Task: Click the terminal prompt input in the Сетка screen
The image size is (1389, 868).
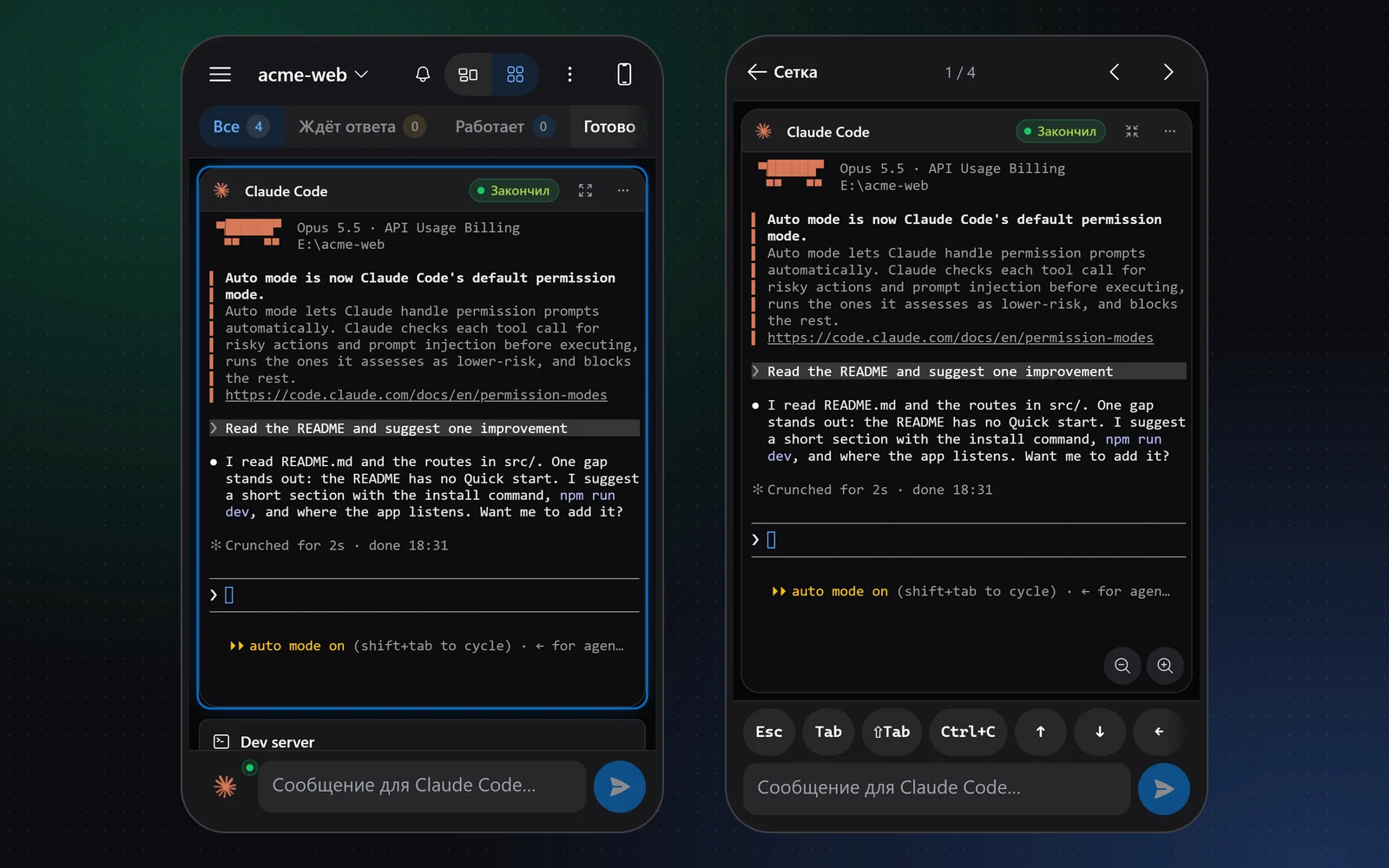Action: pos(968,540)
